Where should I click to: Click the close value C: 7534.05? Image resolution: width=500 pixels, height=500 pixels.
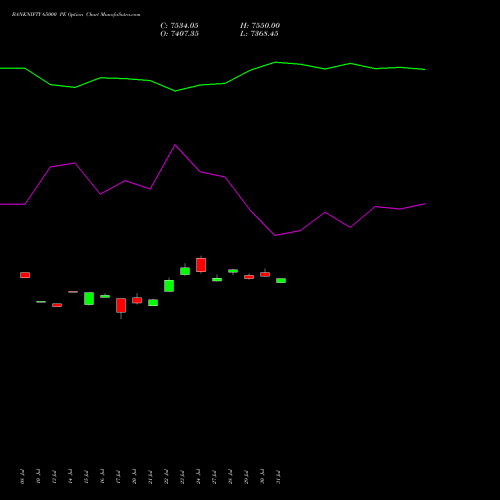[x=179, y=26]
